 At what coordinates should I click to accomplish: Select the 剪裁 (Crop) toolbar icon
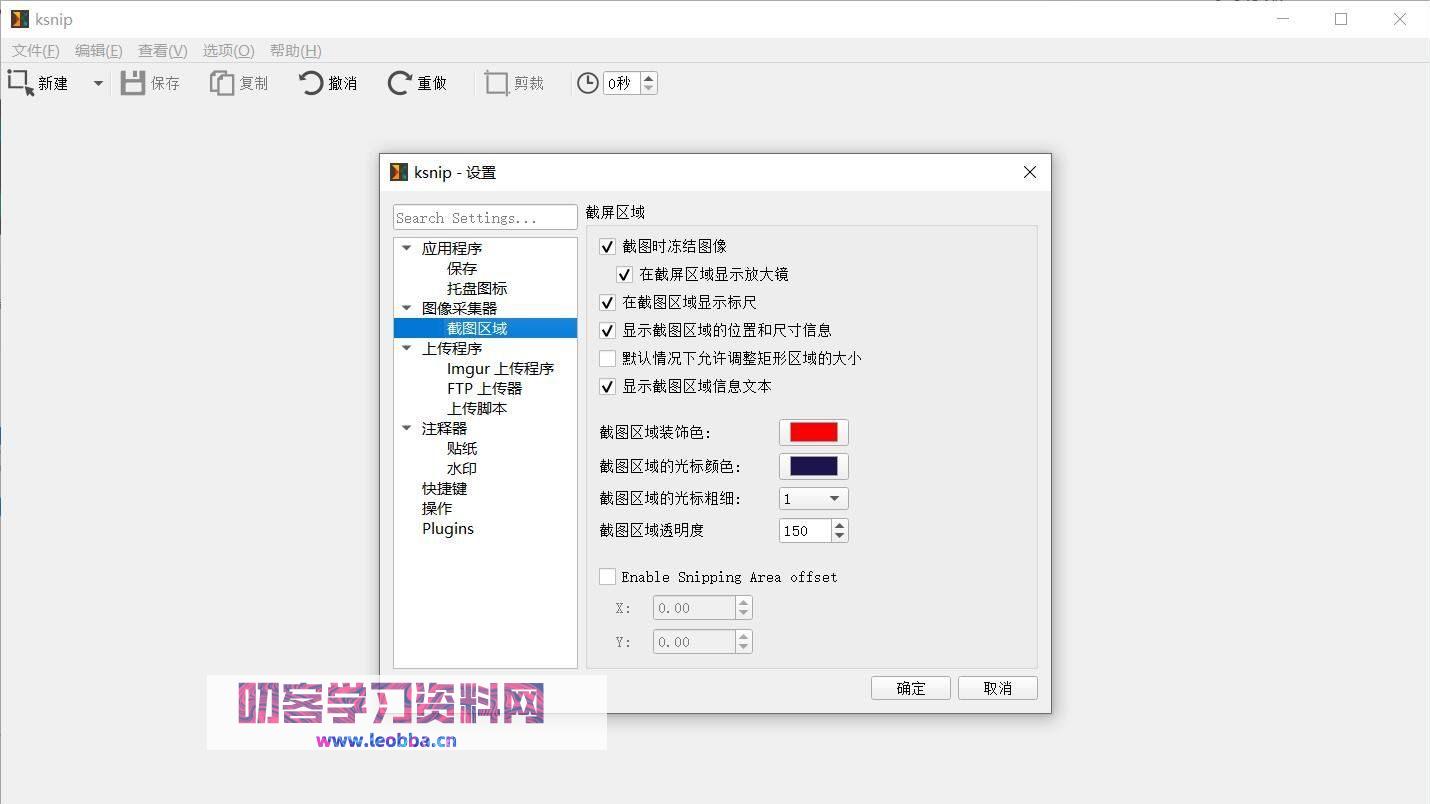tap(513, 83)
